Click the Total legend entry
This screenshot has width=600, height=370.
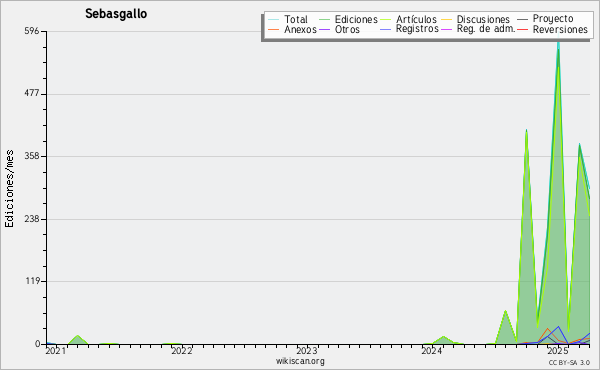click(x=296, y=19)
